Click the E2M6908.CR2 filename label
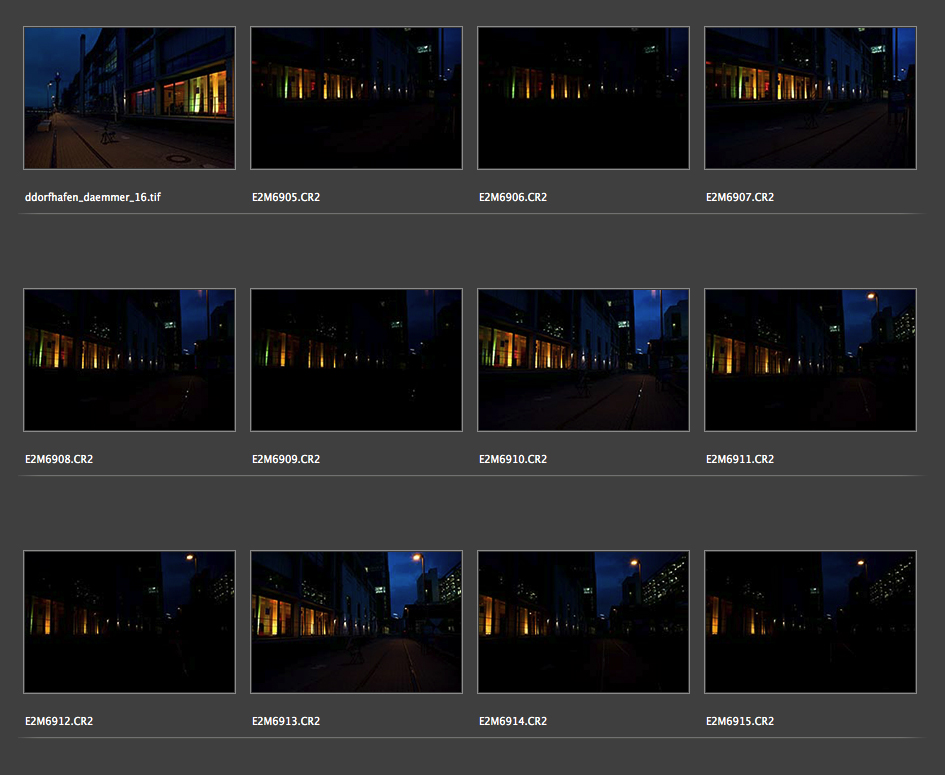This screenshot has height=775, width=945. [x=59, y=460]
